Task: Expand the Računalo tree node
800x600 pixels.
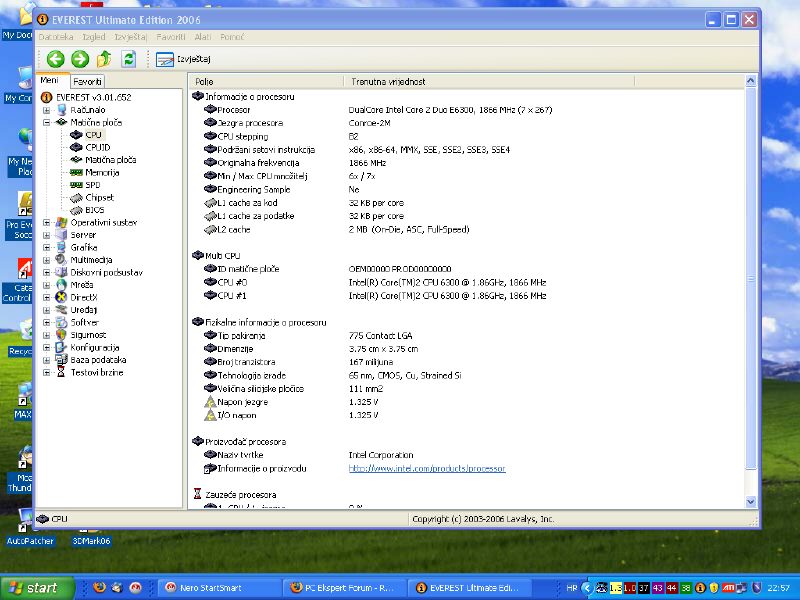Action: click(46, 110)
